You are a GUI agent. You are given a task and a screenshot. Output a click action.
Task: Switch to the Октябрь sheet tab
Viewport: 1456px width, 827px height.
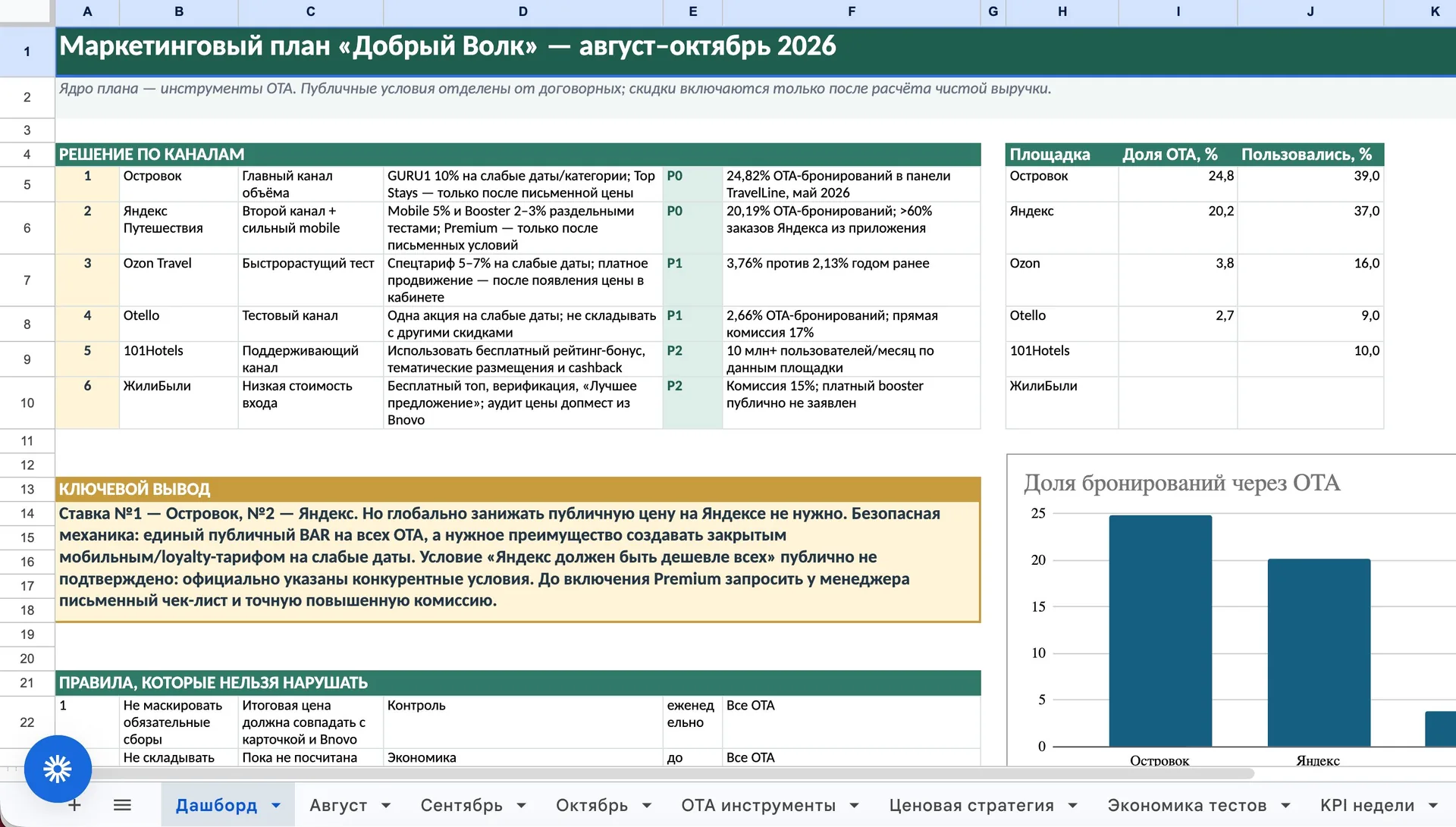coord(592,805)
